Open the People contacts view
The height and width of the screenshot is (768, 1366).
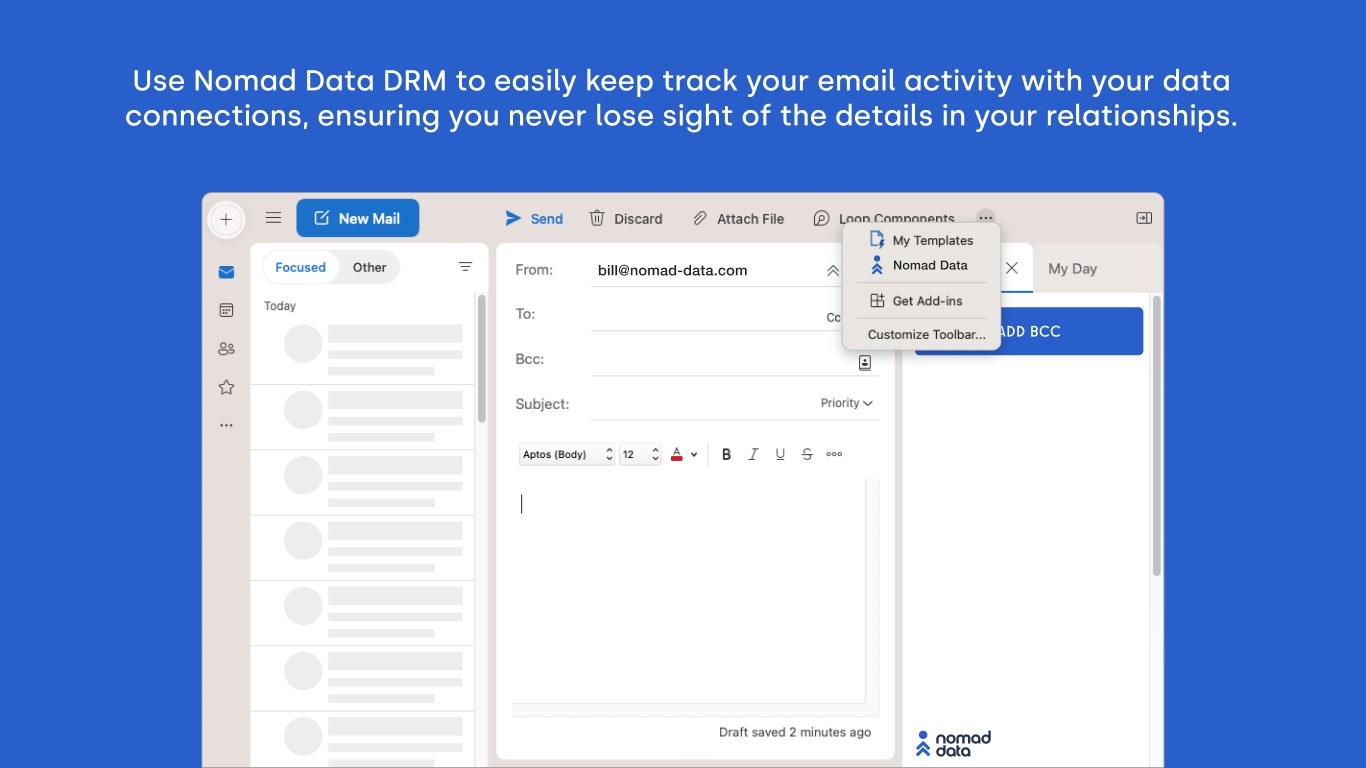(x=226, y=348)
